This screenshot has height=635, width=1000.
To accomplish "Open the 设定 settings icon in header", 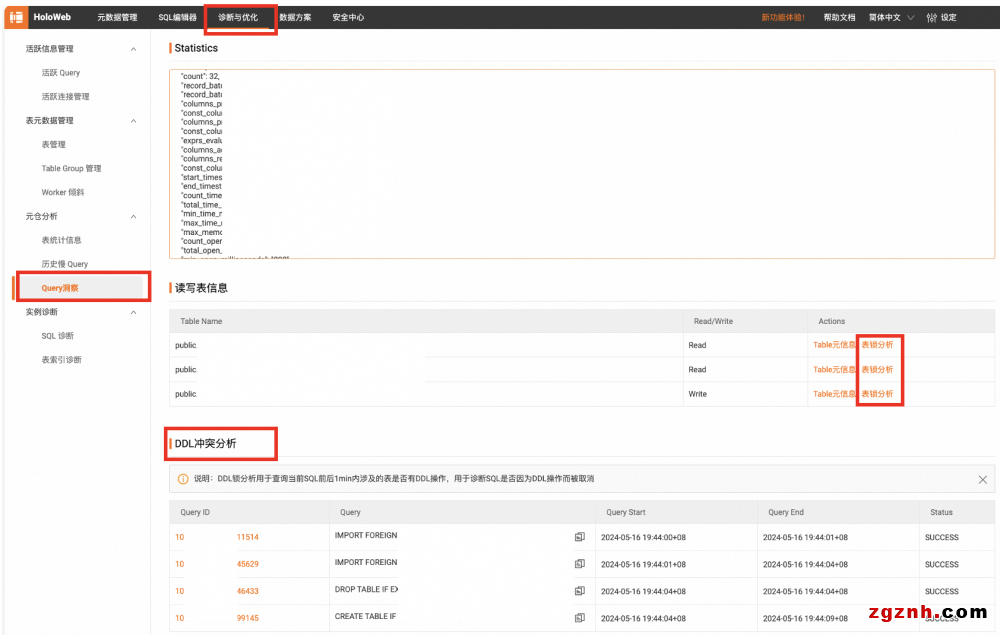I will coord(932,17).
